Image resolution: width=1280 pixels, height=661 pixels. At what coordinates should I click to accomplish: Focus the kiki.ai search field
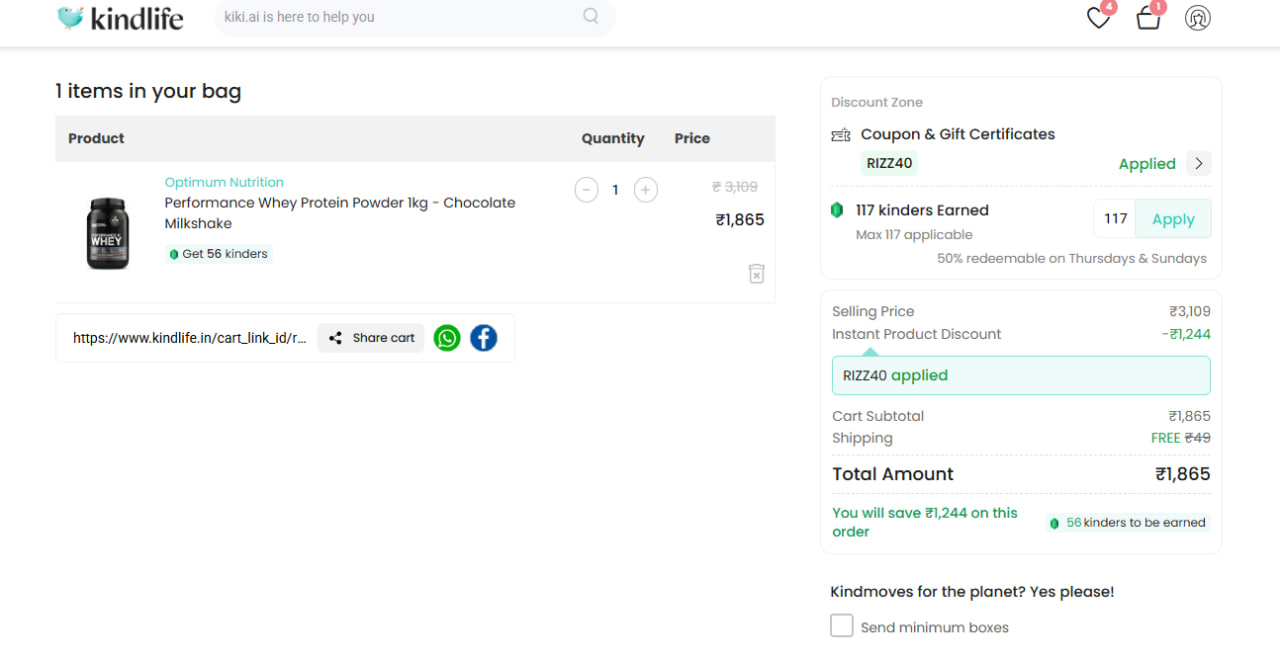tap(400, 17)
